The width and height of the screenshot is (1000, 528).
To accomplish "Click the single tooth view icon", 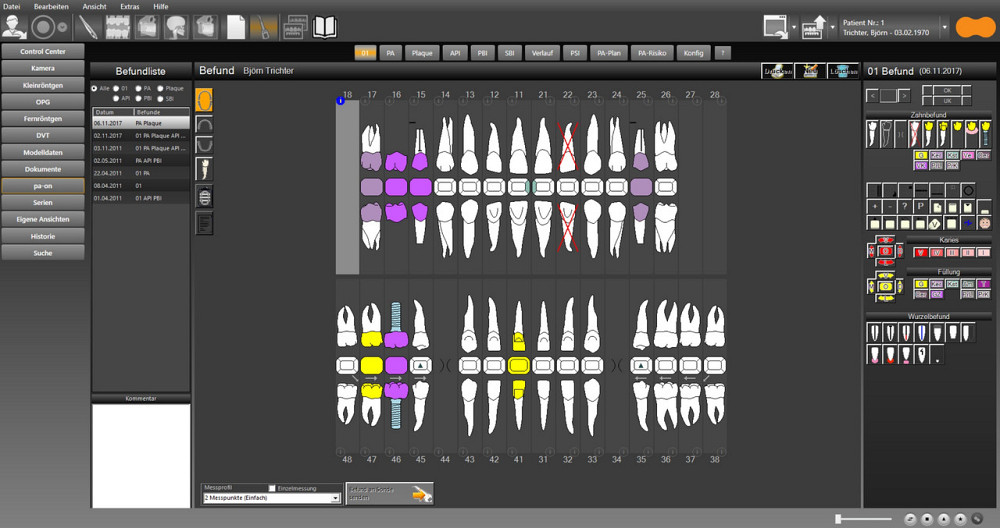I will click(x=204, y=171).
